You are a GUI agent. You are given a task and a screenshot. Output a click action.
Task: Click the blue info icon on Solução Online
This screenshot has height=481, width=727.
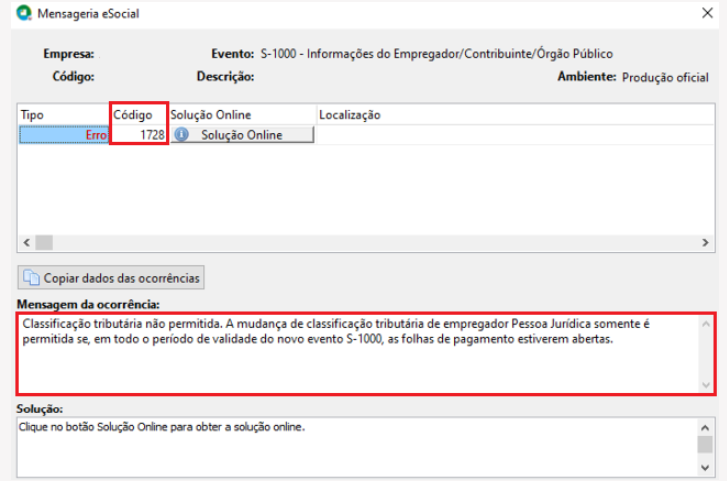pos(181,135)
